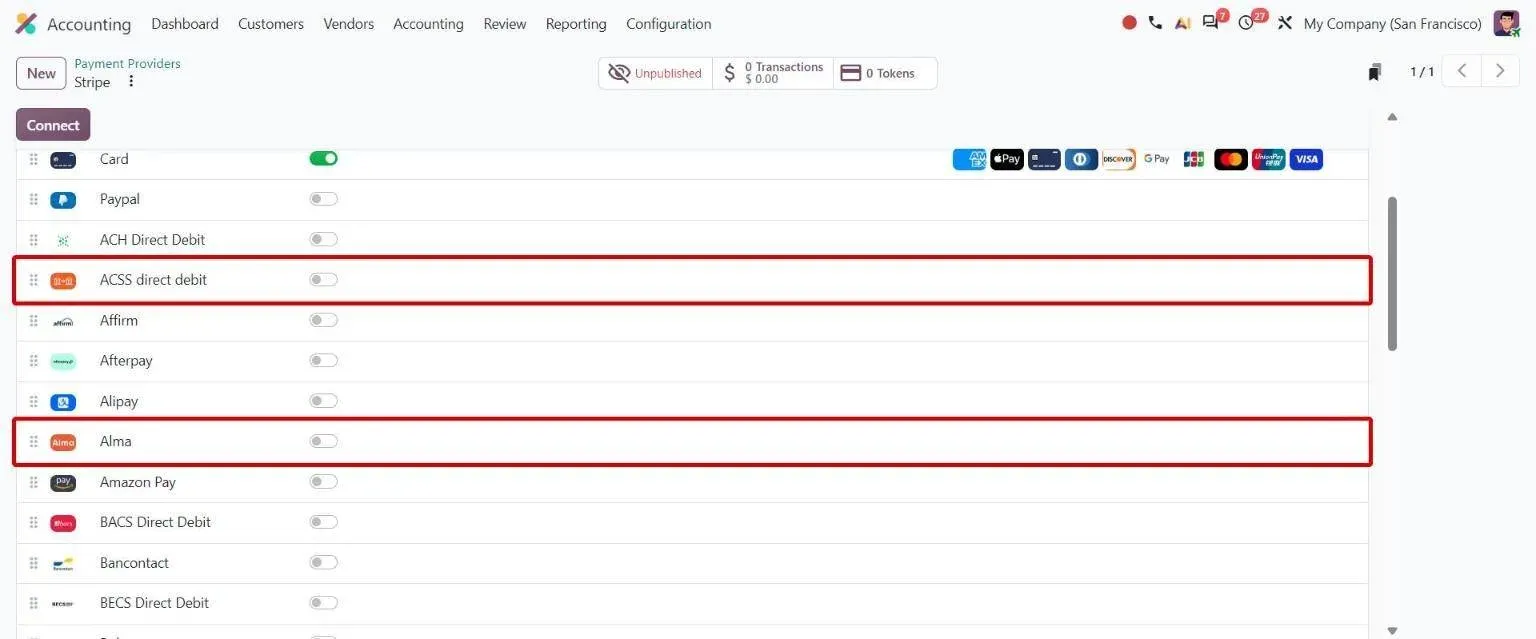Enable the ACH Direct Debit toggle

323,239
